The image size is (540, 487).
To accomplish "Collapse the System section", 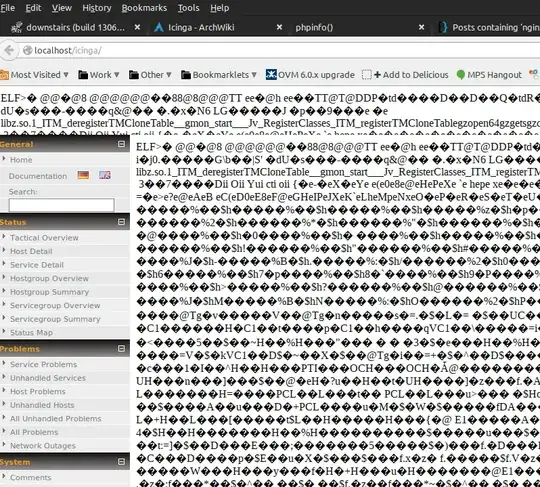I will [121, 462].
